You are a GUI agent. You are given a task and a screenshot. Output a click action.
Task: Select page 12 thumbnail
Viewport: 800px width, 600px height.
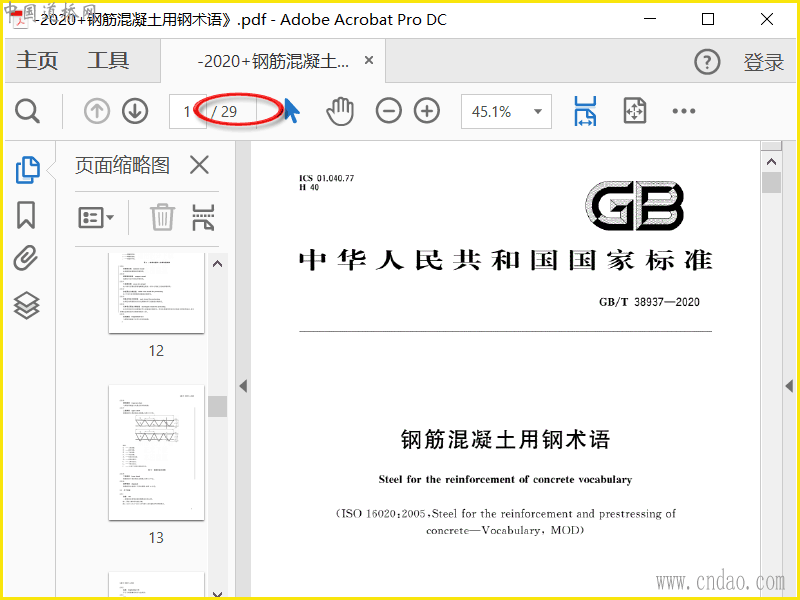pyautogui.click(x=156, y=293)
